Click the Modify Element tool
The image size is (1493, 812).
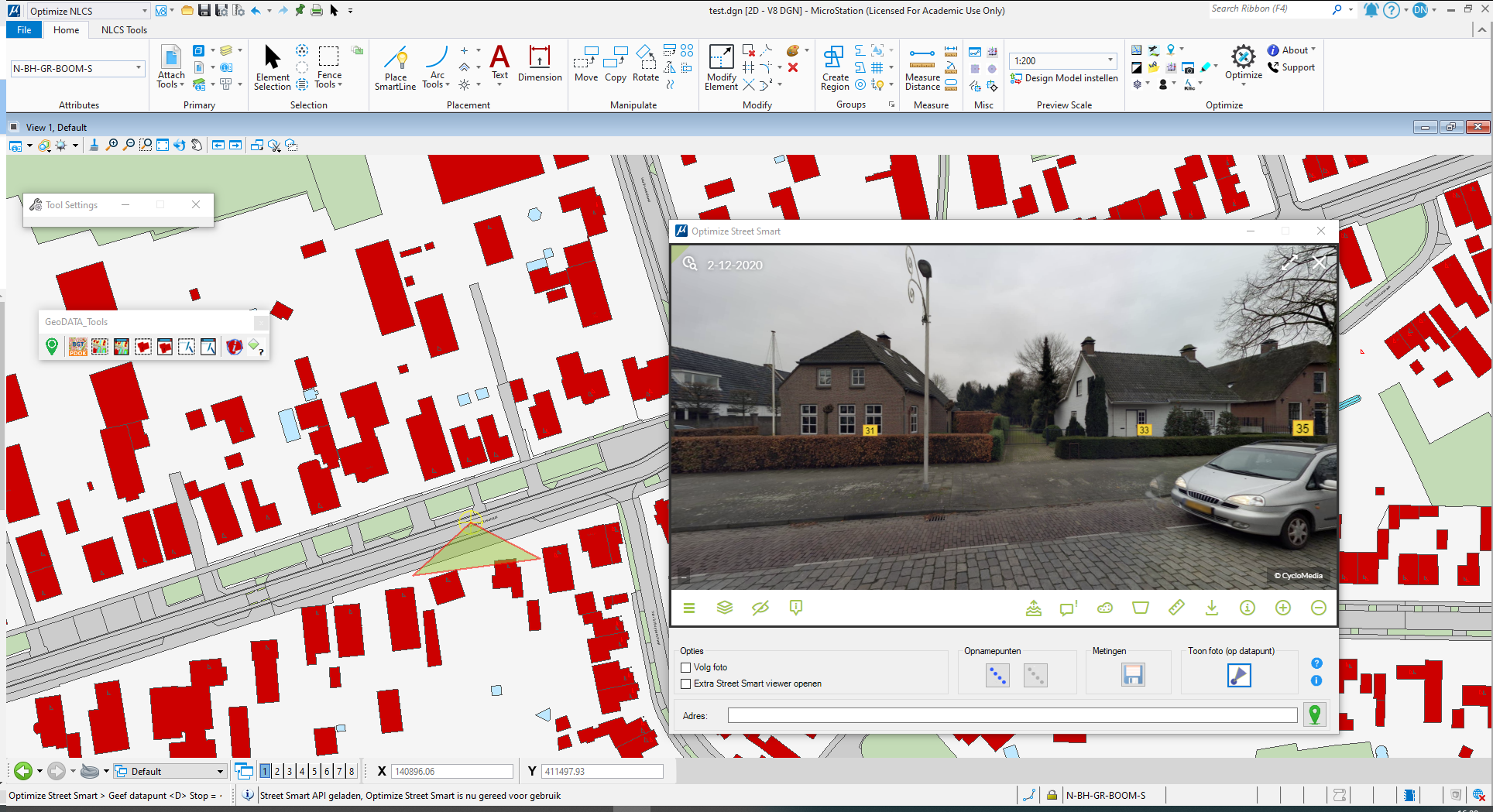tap(721, 68)
